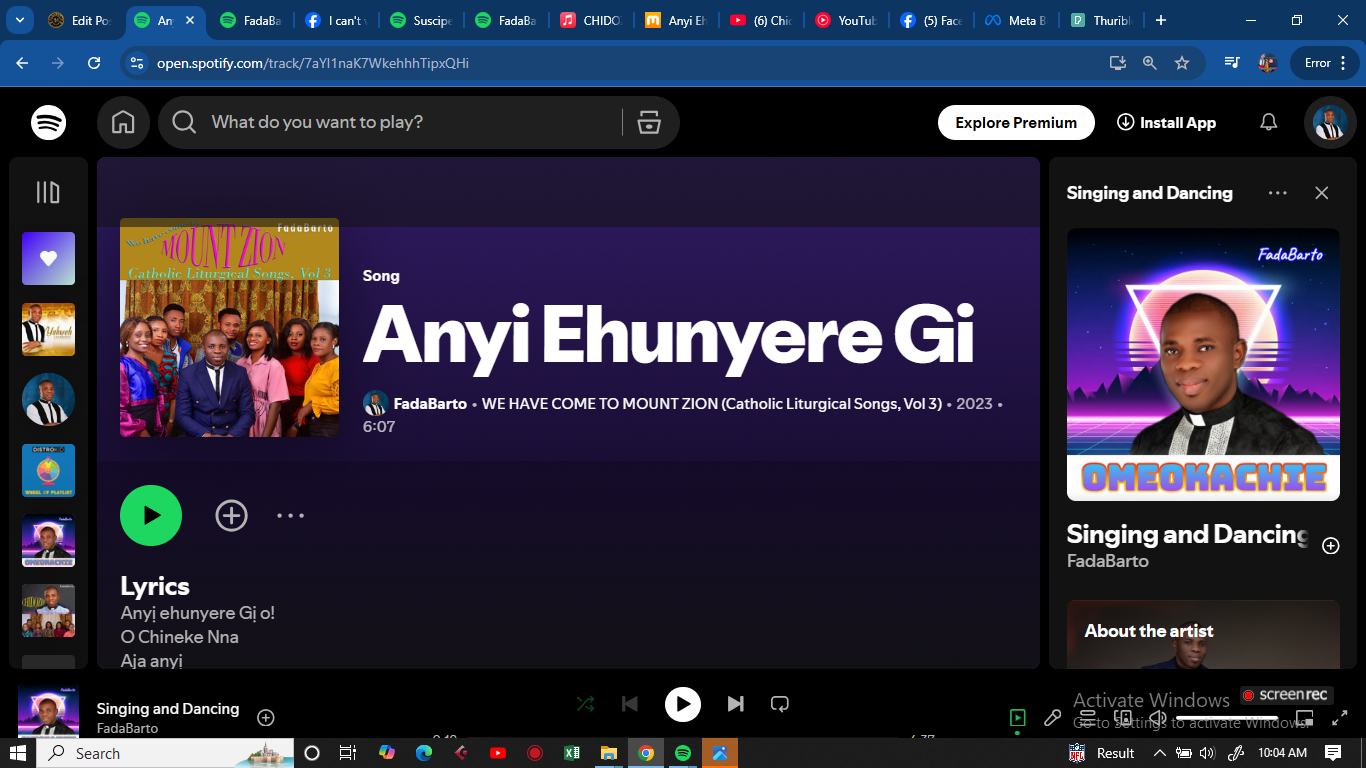Toggle the lyrics microphone button

coord(1052,717)
